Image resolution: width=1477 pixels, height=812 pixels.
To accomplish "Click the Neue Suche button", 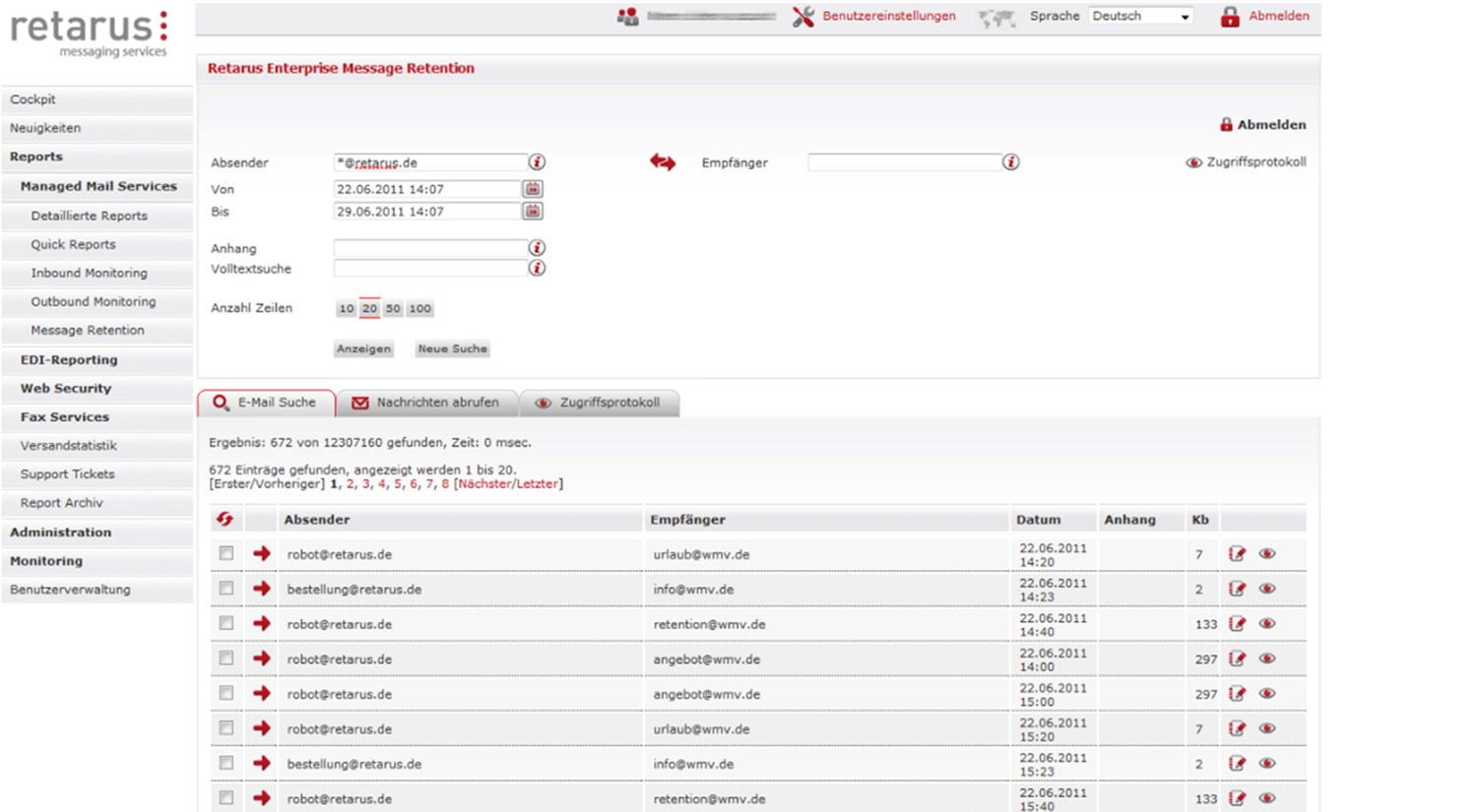I will [x=452, y=348].
